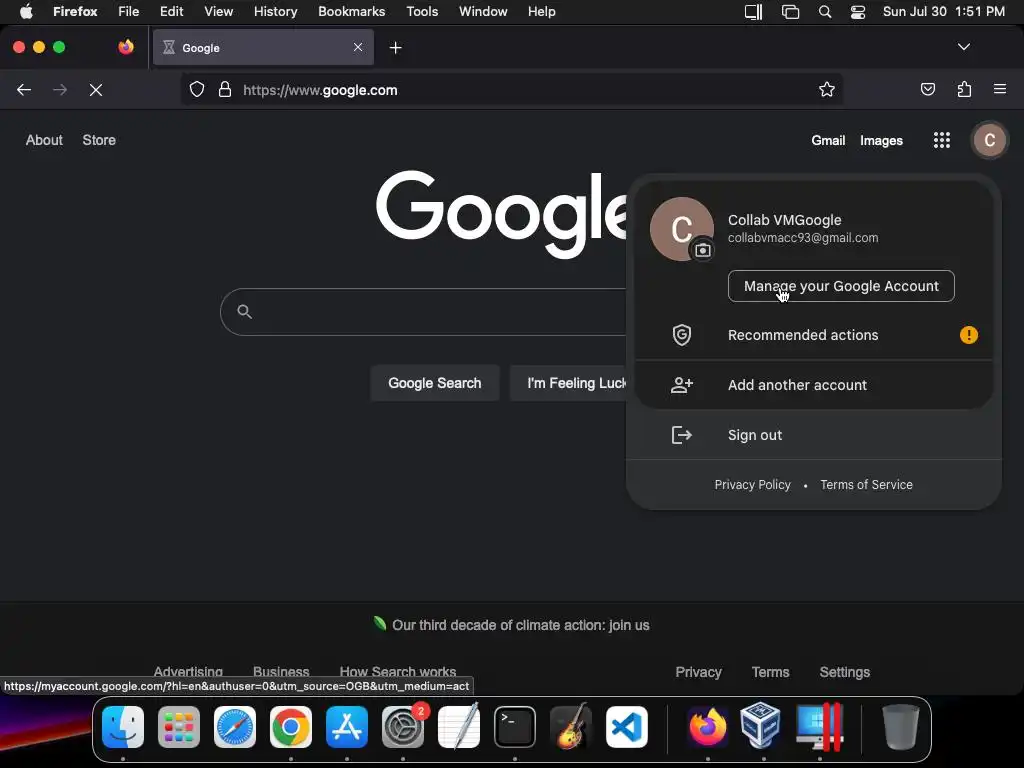Open the Privacy Policy link

752,485
